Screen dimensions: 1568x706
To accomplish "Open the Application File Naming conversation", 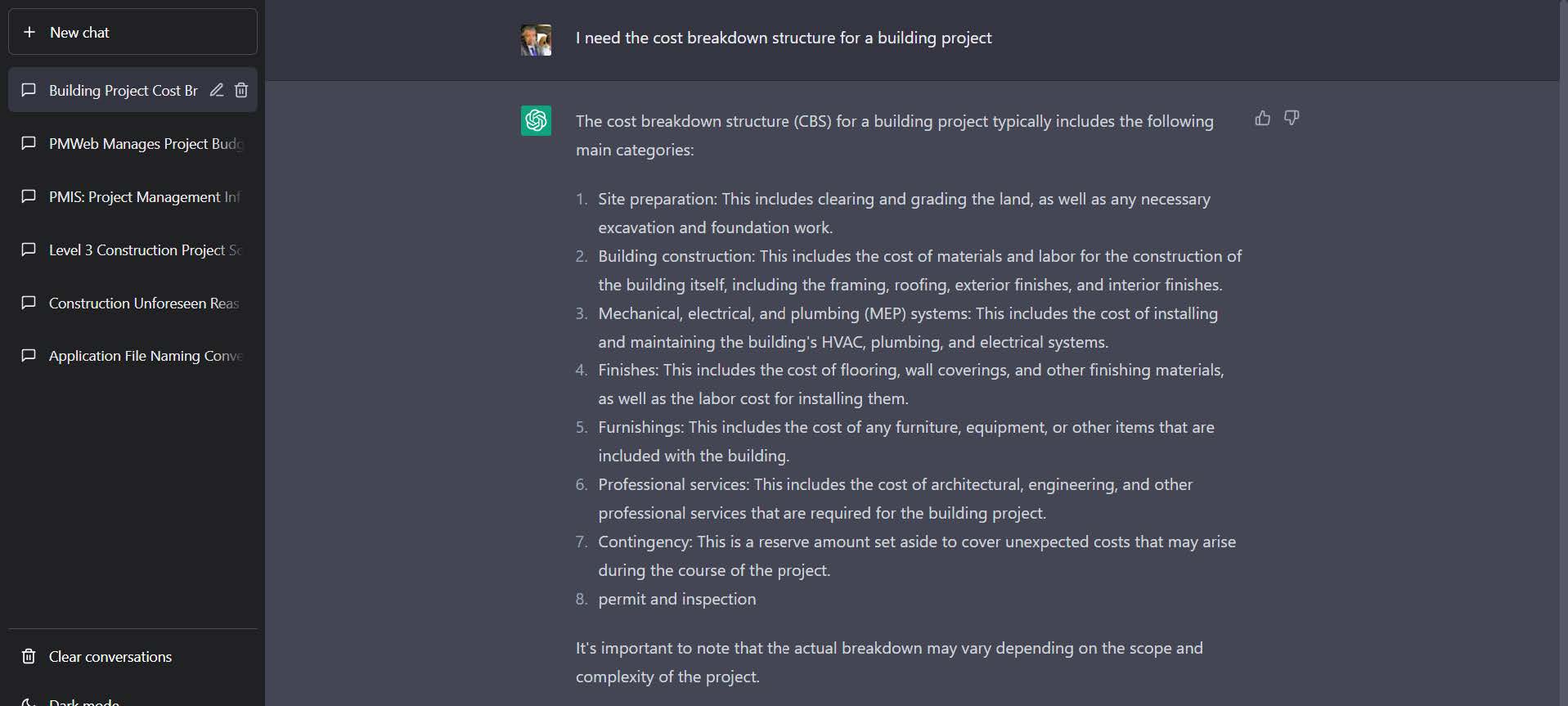I will [145, 355].
